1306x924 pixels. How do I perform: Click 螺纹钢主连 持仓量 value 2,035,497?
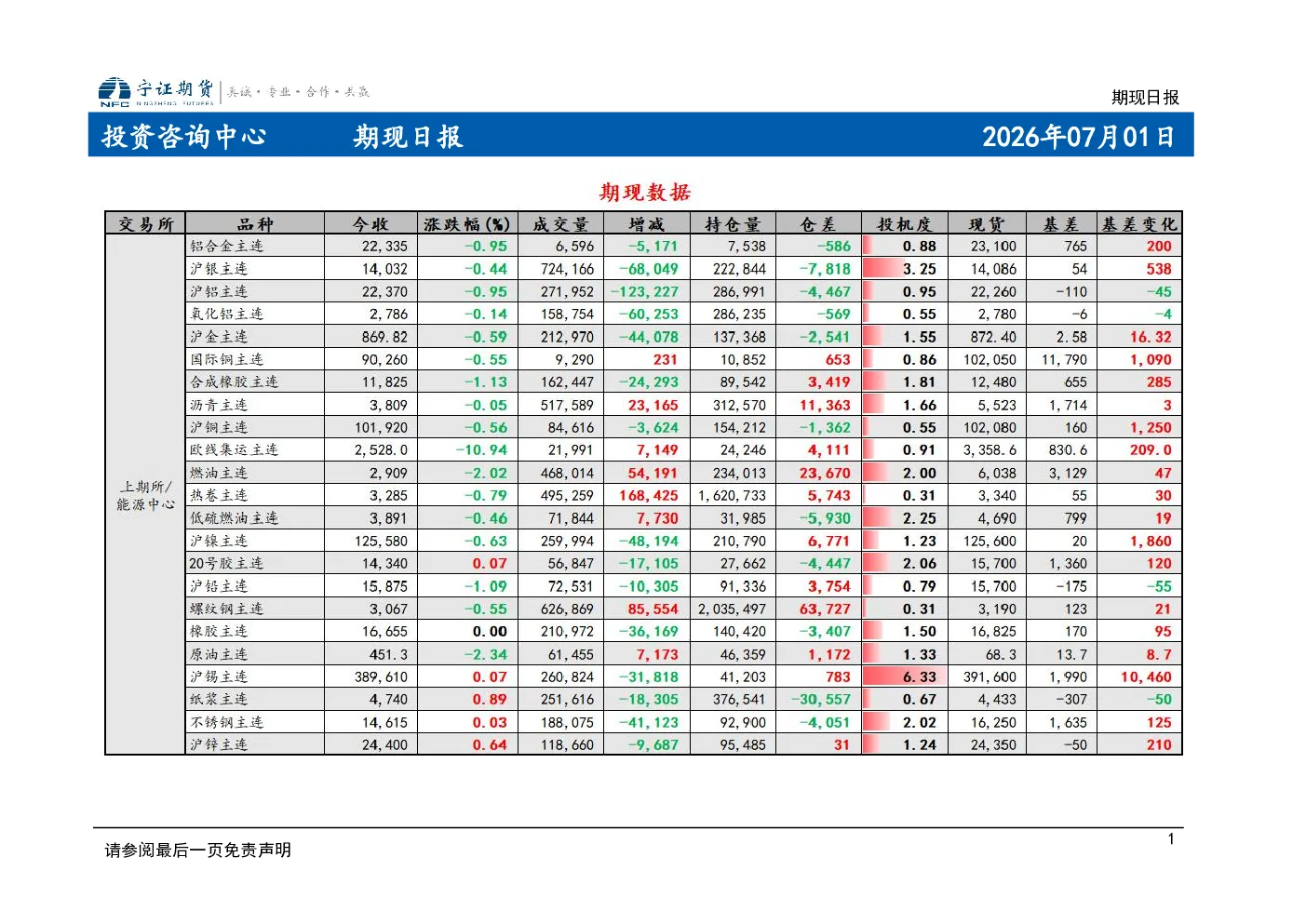(733, 609)
